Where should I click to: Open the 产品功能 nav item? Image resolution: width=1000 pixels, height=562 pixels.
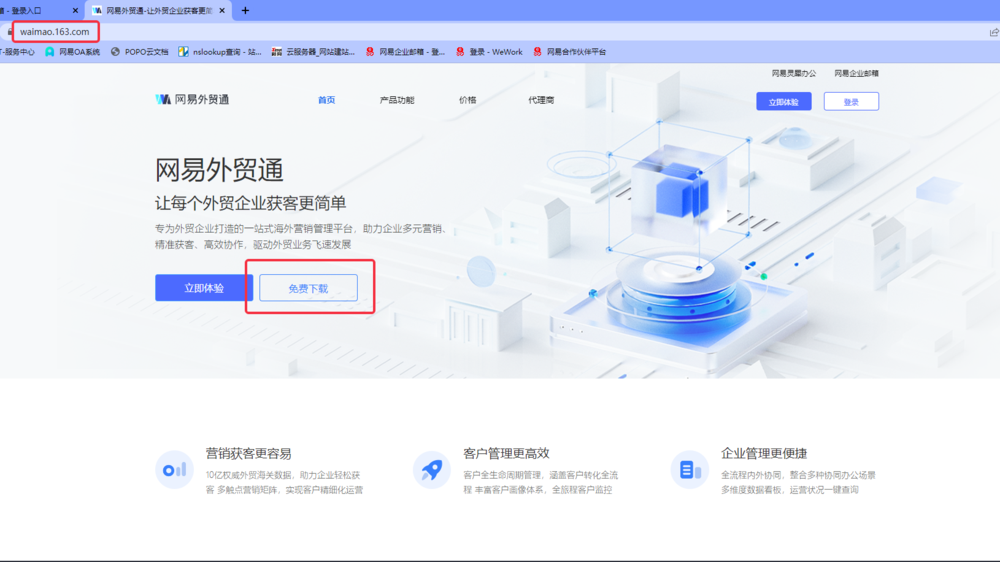397,100
